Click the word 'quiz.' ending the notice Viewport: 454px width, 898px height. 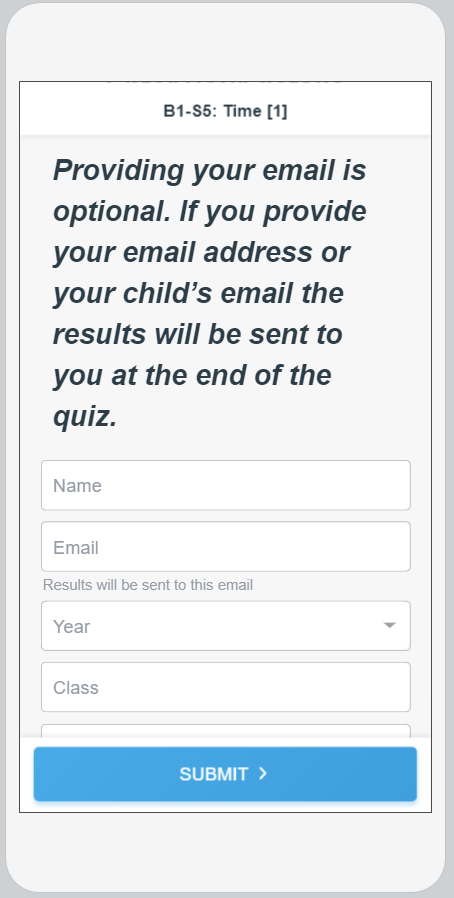[x=85, y=417]
